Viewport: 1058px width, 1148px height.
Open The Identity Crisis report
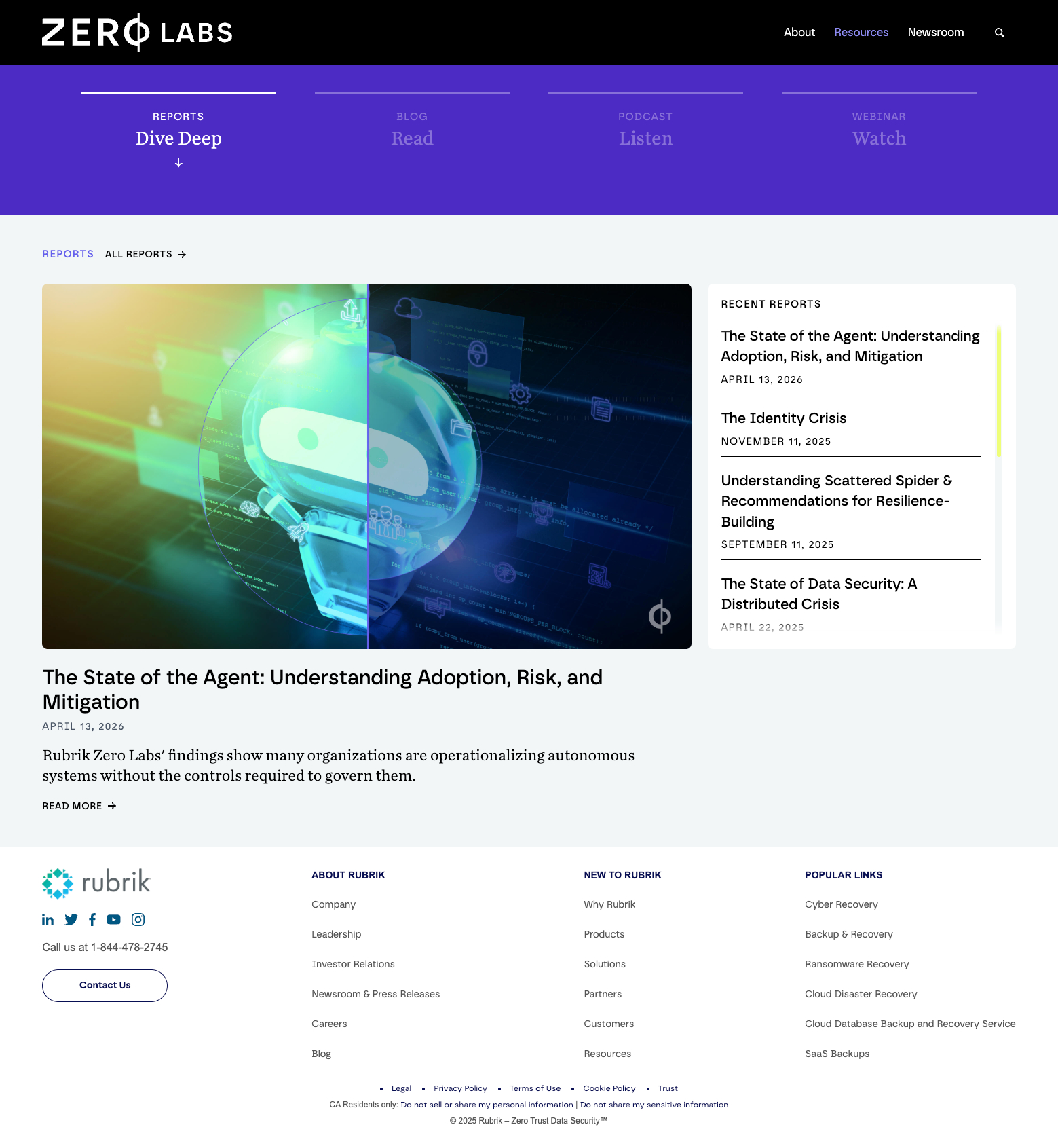783,418
